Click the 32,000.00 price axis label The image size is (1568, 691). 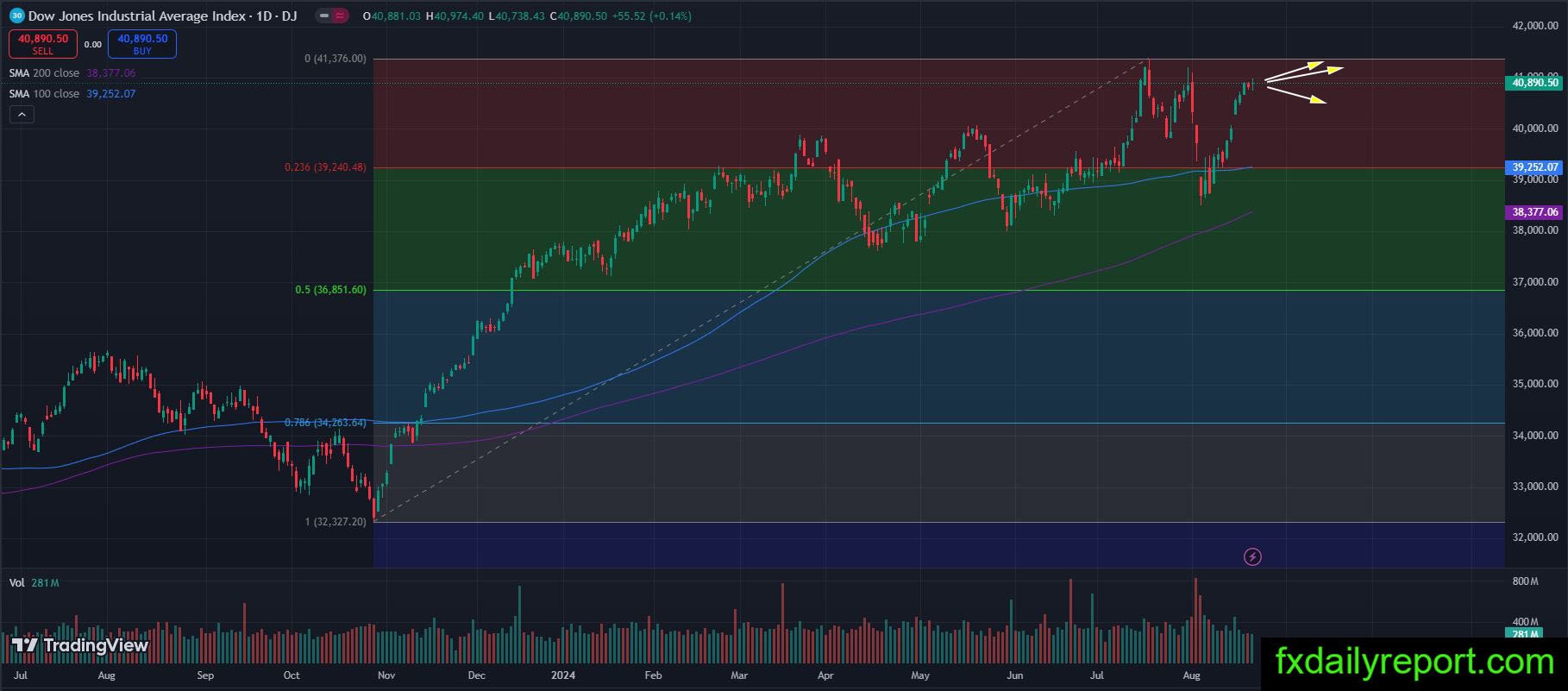1536,537
